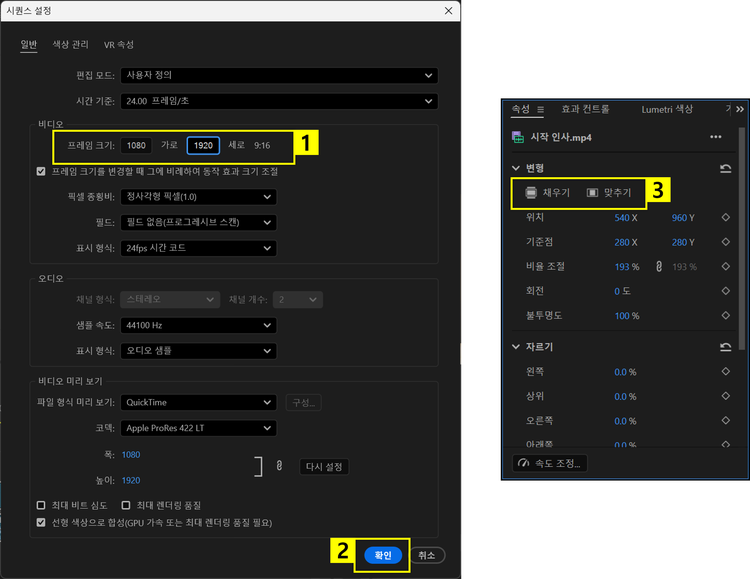Image resolution: width=750 pixels, height=579 pixels.
Task: Open the 편집 모드 dropdown
Action: point(279,75)
